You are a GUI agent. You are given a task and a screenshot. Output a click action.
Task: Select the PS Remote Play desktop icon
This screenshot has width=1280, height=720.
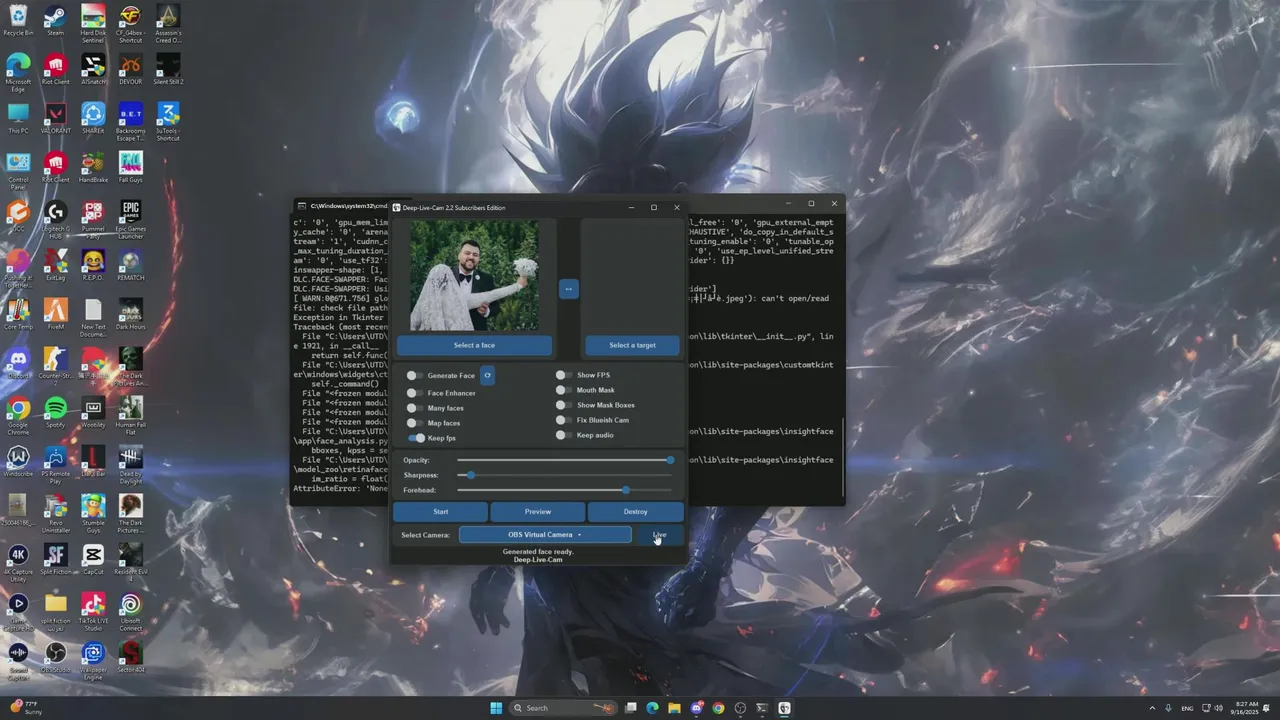click(x=55, y=464)
